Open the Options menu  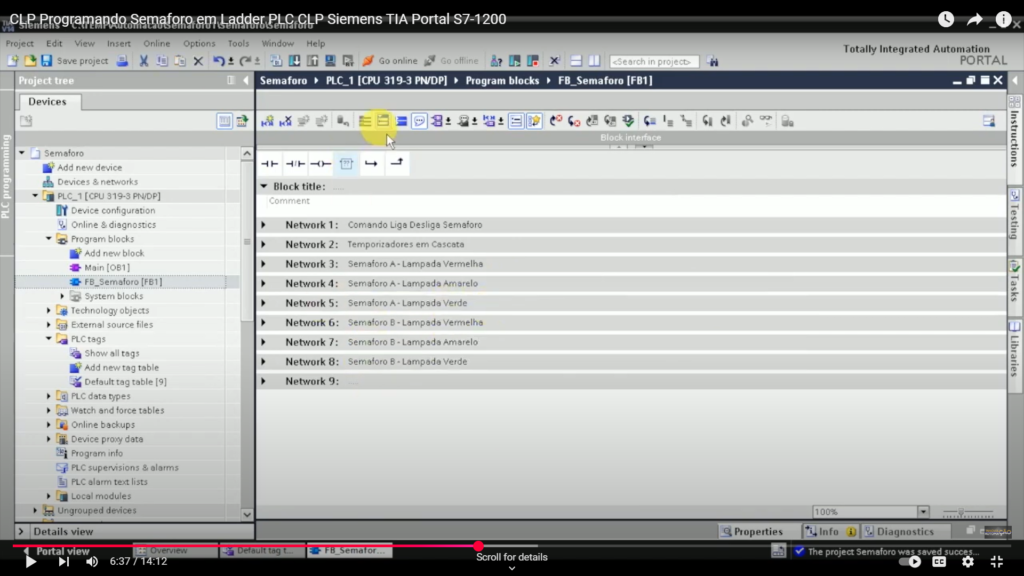[x=199, y=43]
